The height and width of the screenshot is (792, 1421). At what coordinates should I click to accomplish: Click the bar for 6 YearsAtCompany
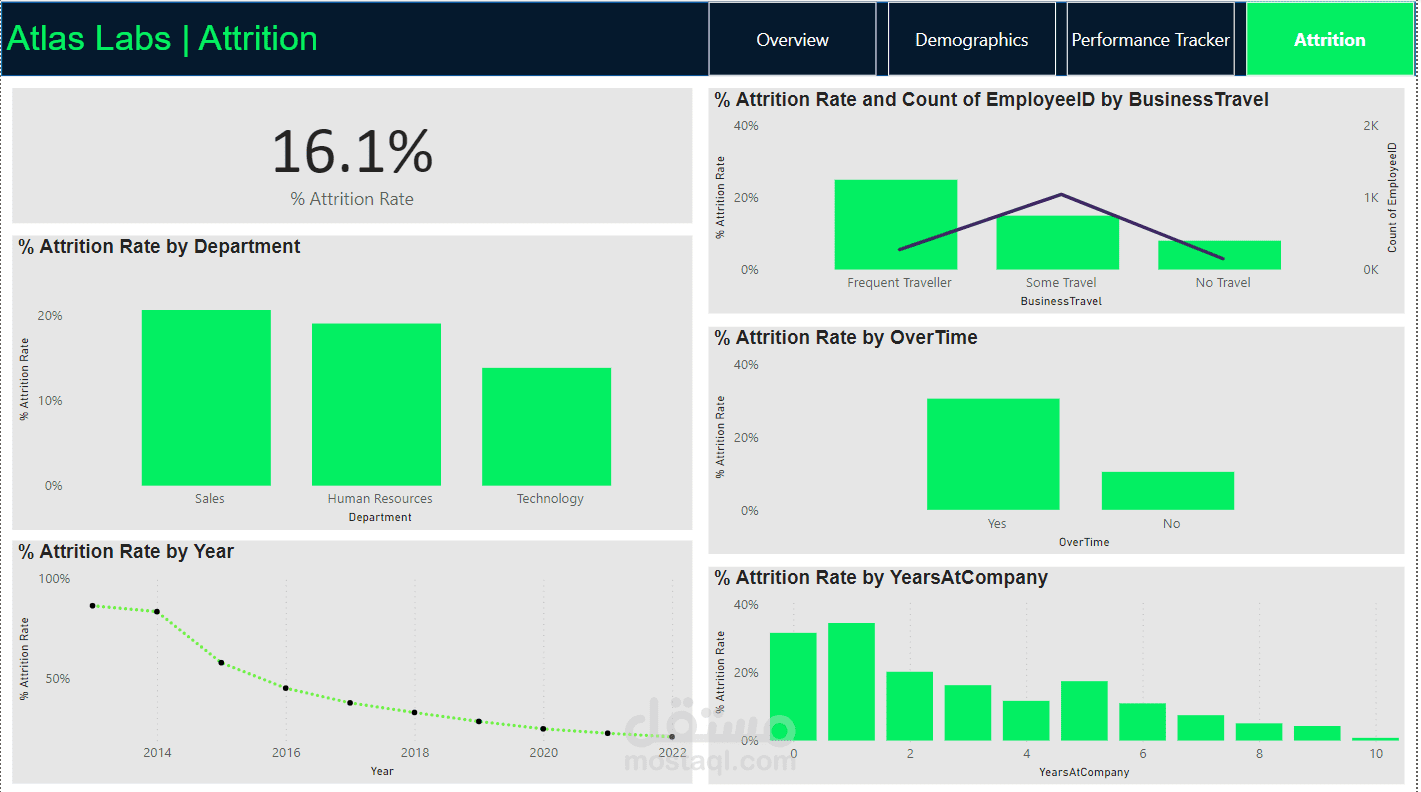coord(1143,722)
